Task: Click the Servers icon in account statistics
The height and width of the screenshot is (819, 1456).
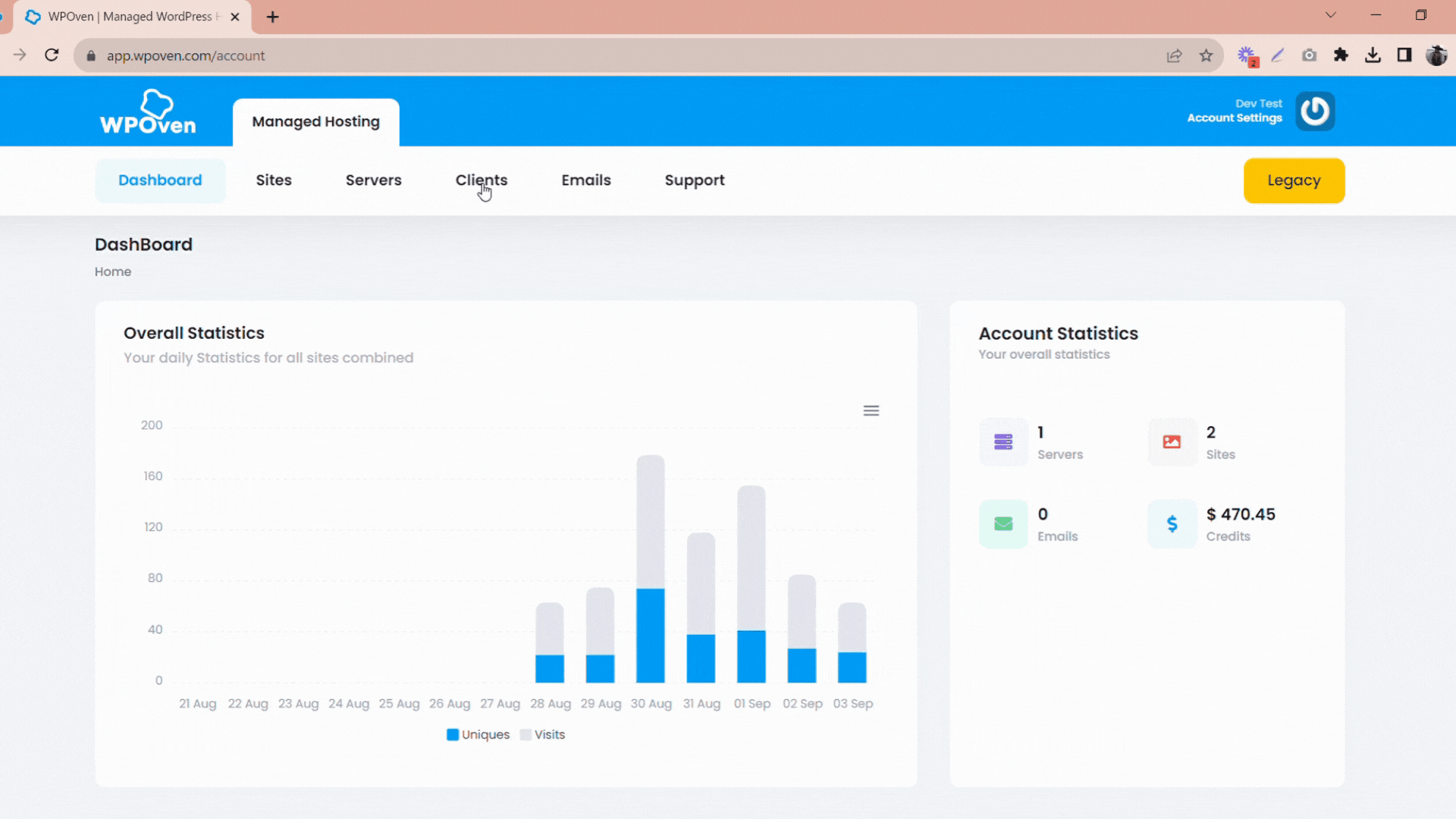Action: coord(1003,441)
